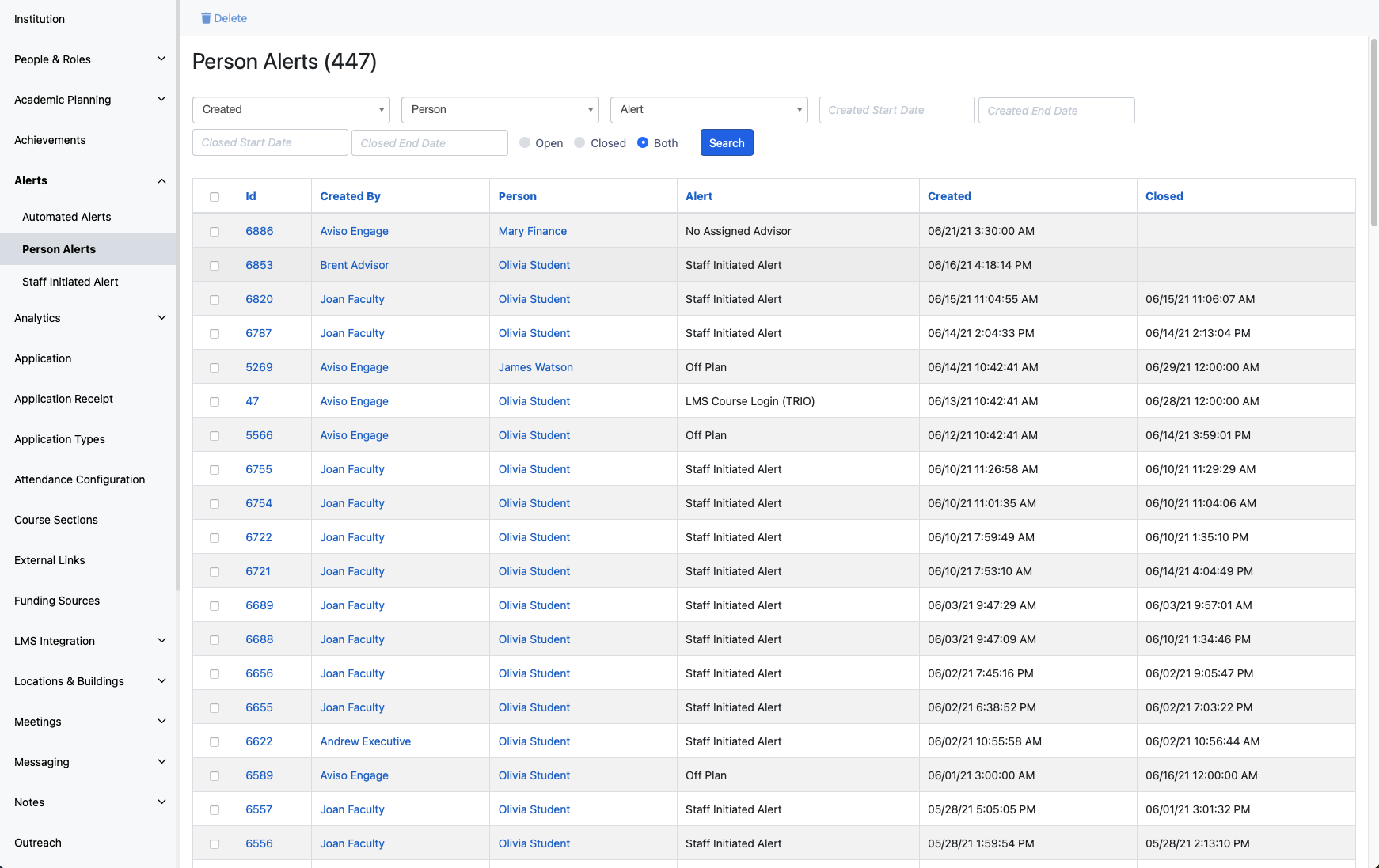Select the Both radio button
Viewport: 1379px width, 868px height.
point(643,142)
